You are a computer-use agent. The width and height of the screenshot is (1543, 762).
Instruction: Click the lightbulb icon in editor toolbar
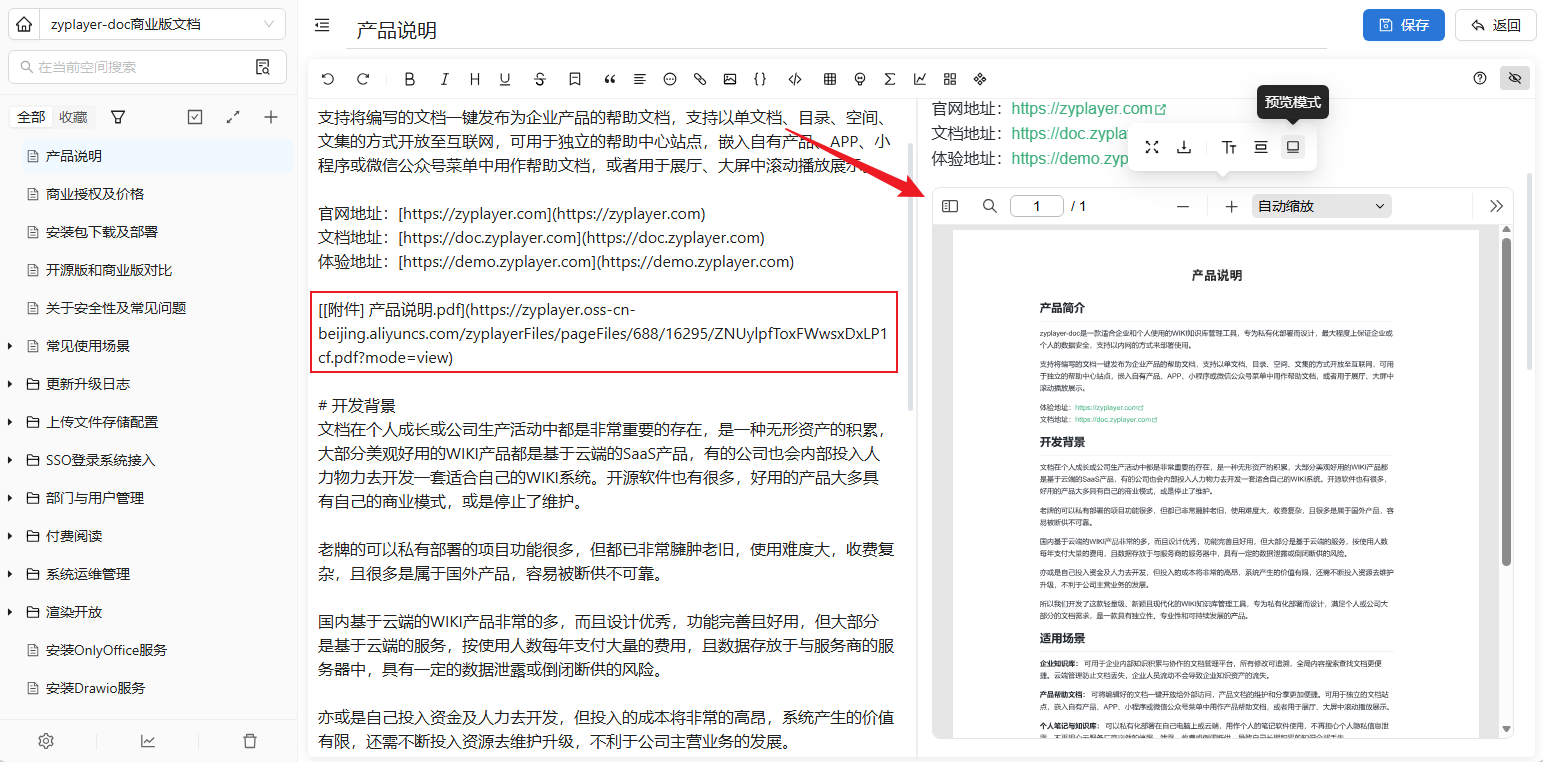860,79
